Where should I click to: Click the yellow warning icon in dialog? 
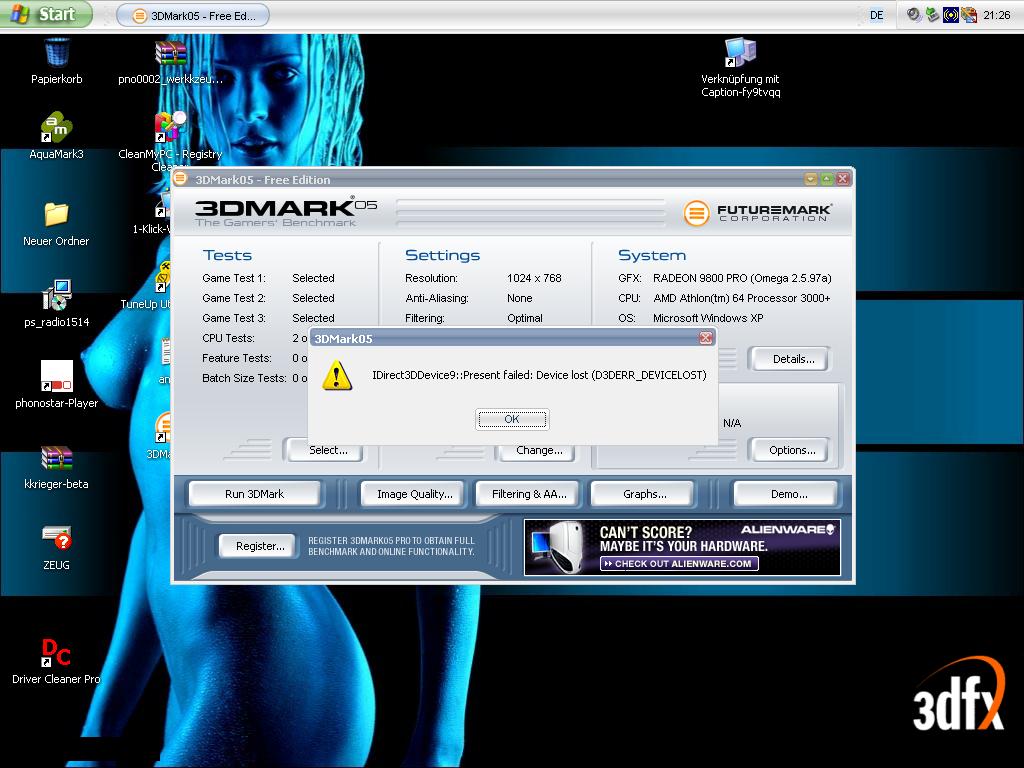(x=337, y=376)
